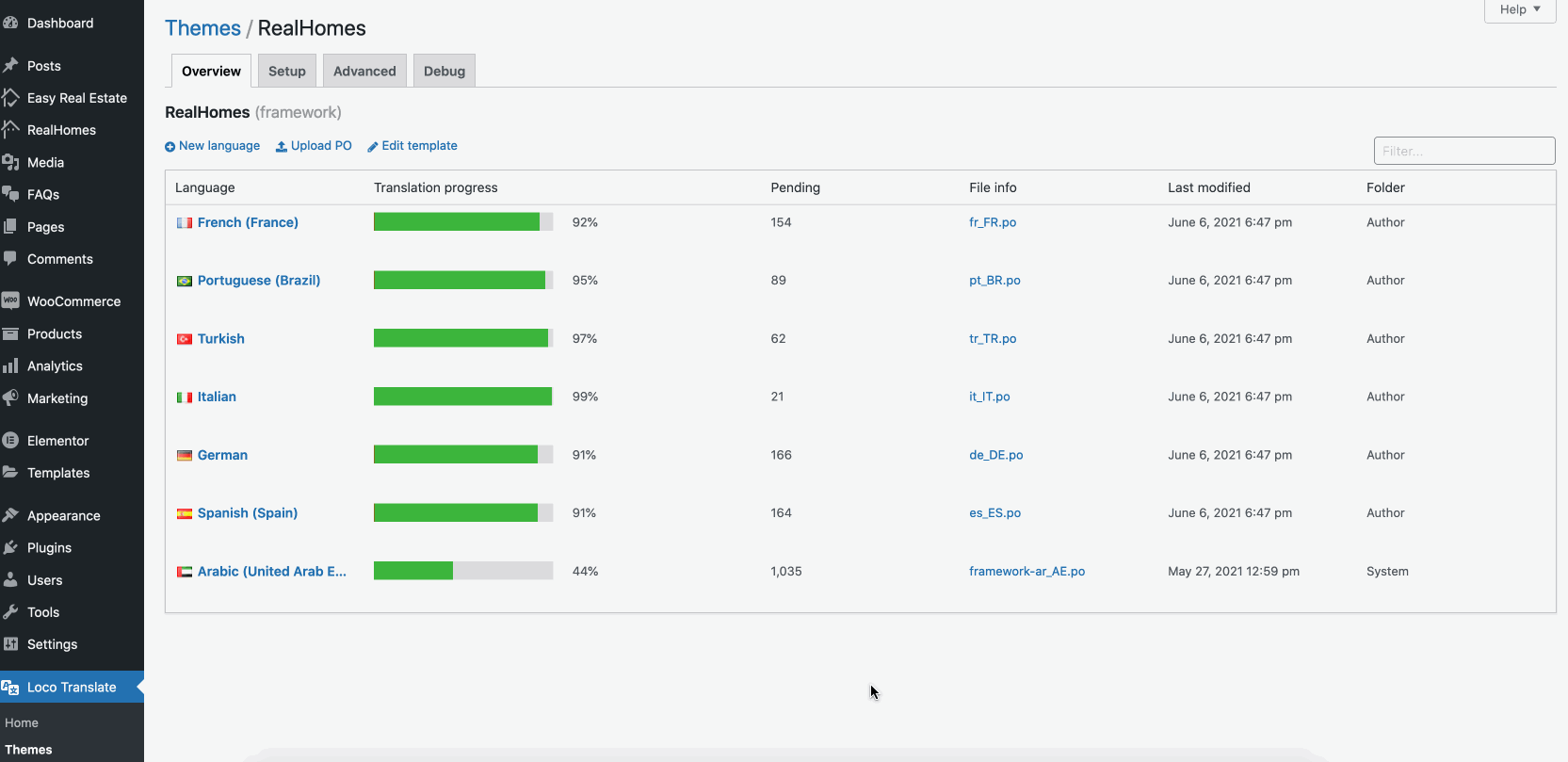
Task: Click the Marketing megaphone icon
Action: [10, 397]
